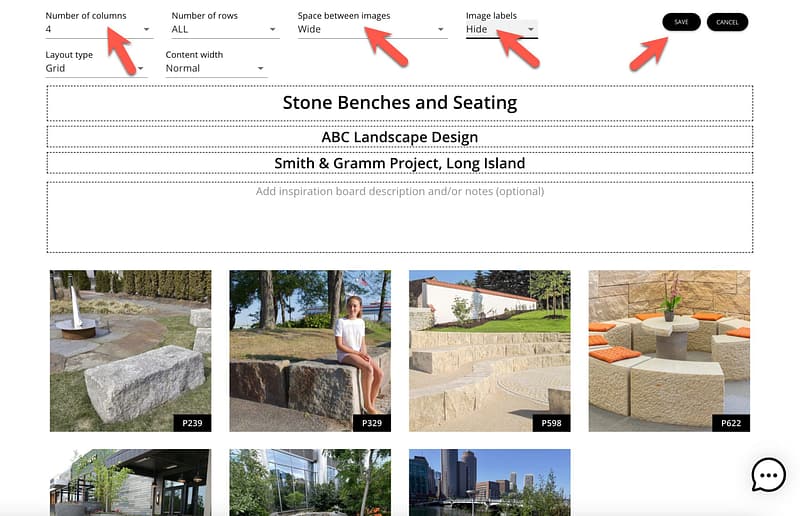Image resolution: width=800 pixels, height=516 pixels.
Task: Open the Content width dropdown
Action: point(216,69)
